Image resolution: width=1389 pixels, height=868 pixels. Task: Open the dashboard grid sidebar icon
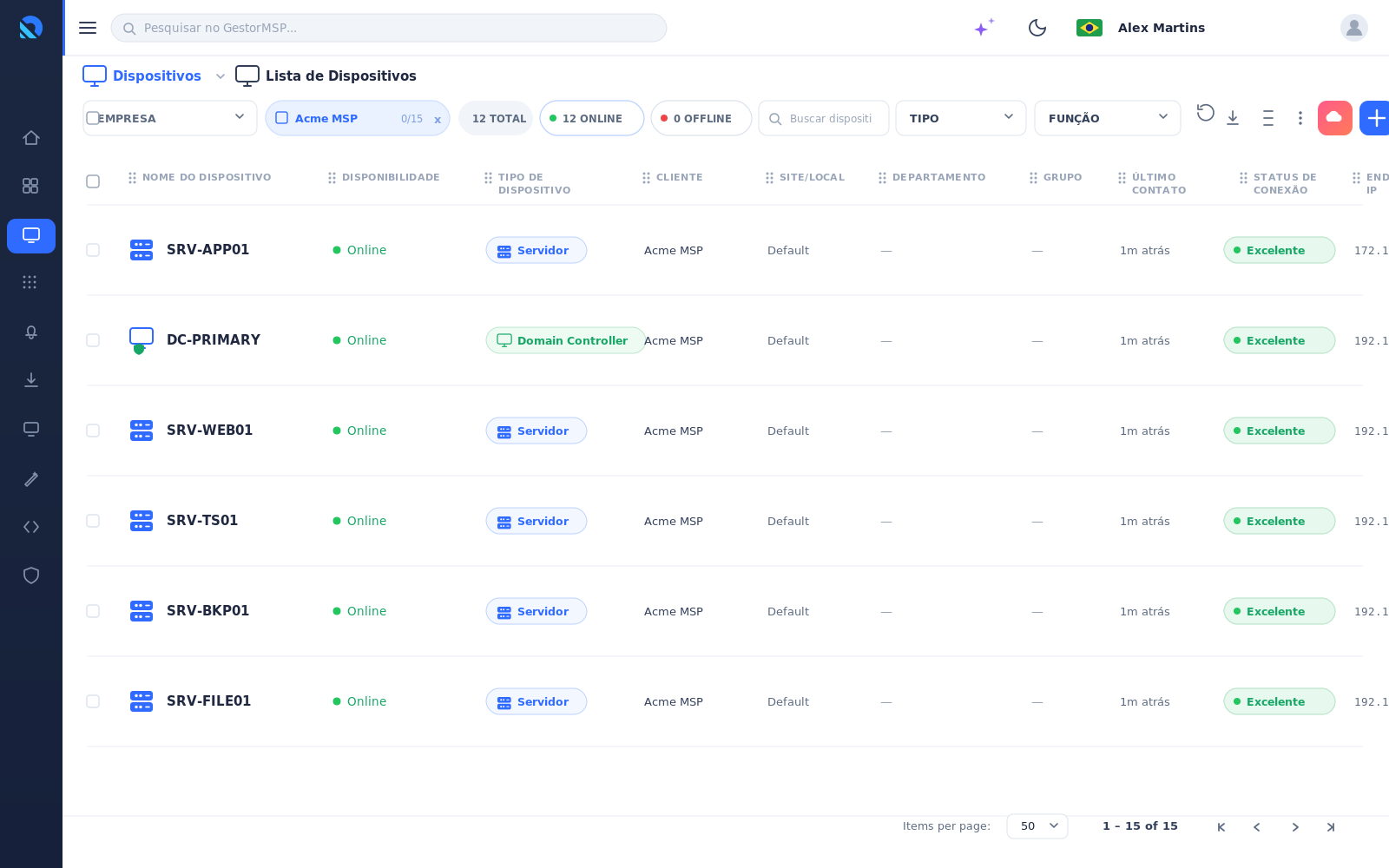[x=31, y=186]
